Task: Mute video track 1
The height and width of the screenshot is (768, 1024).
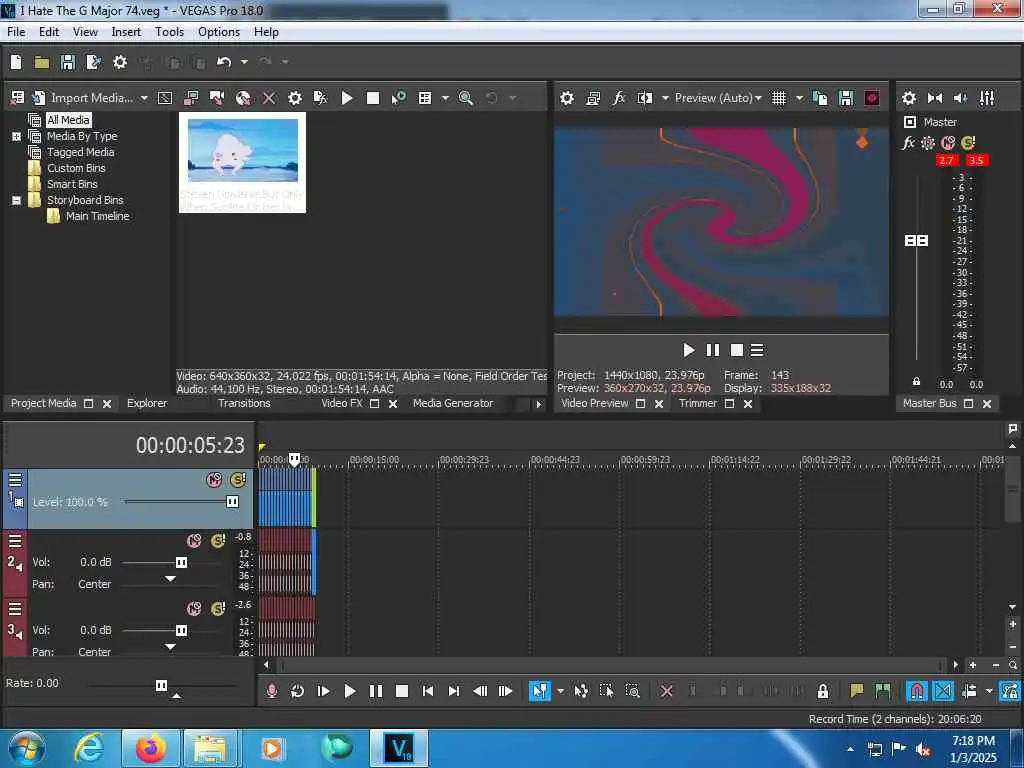Action: tap(214, 480)
